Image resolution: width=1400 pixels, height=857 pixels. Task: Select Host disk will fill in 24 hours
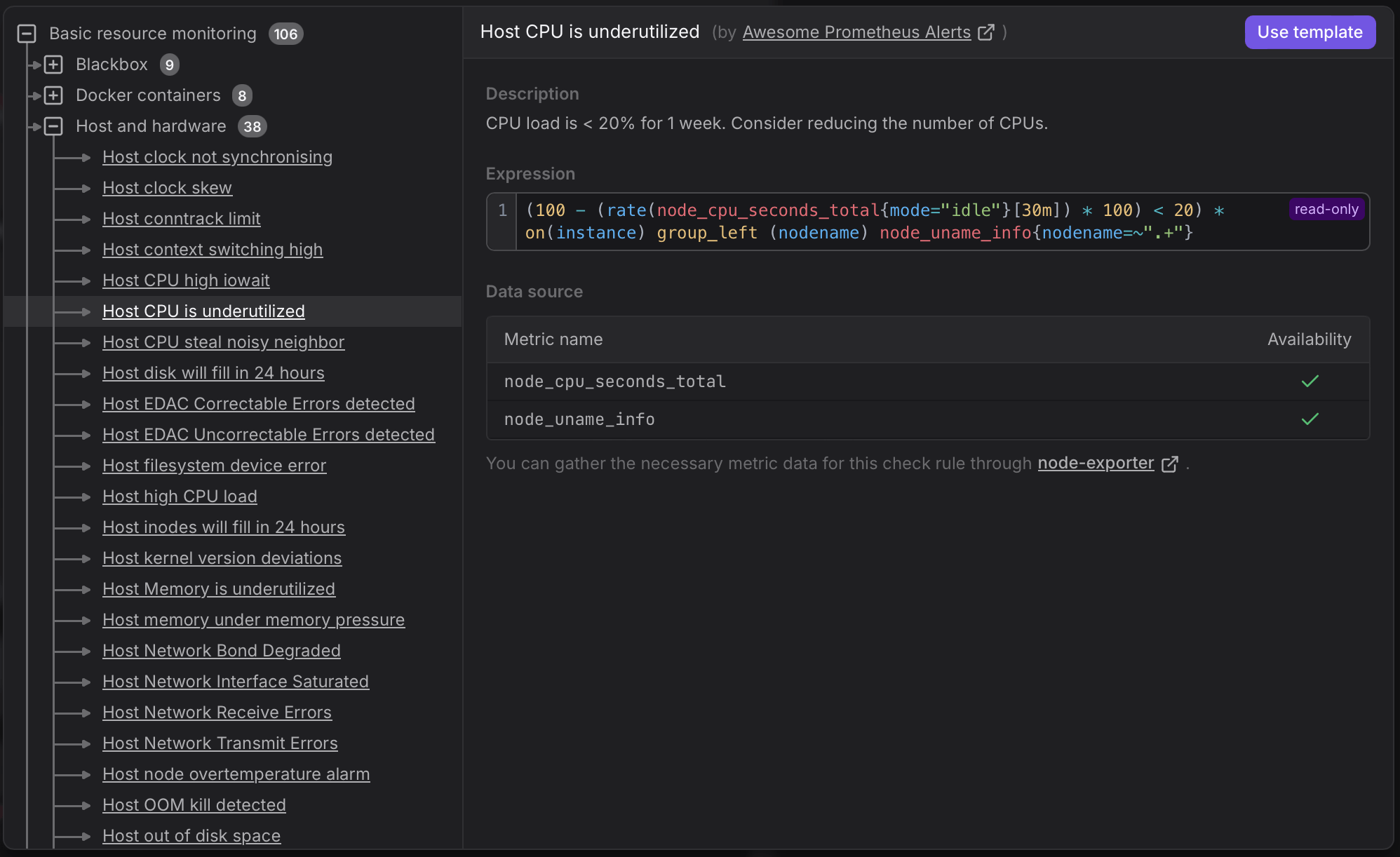point(213,373)
